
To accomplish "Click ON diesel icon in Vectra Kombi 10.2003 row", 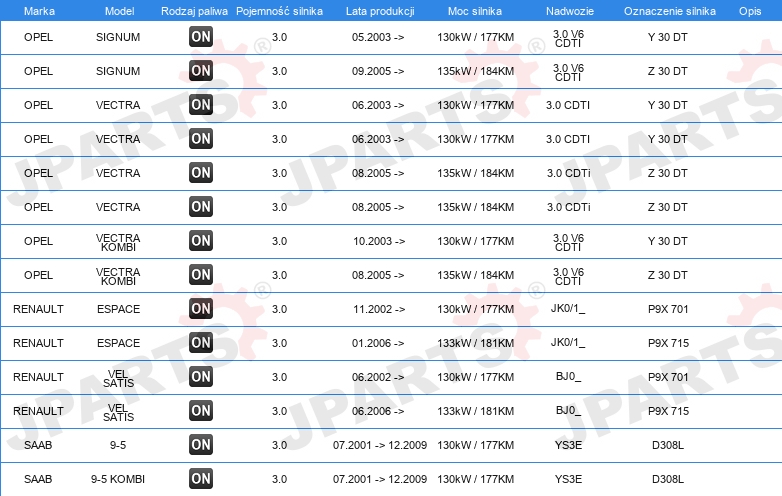I will (x=201, y=241).
